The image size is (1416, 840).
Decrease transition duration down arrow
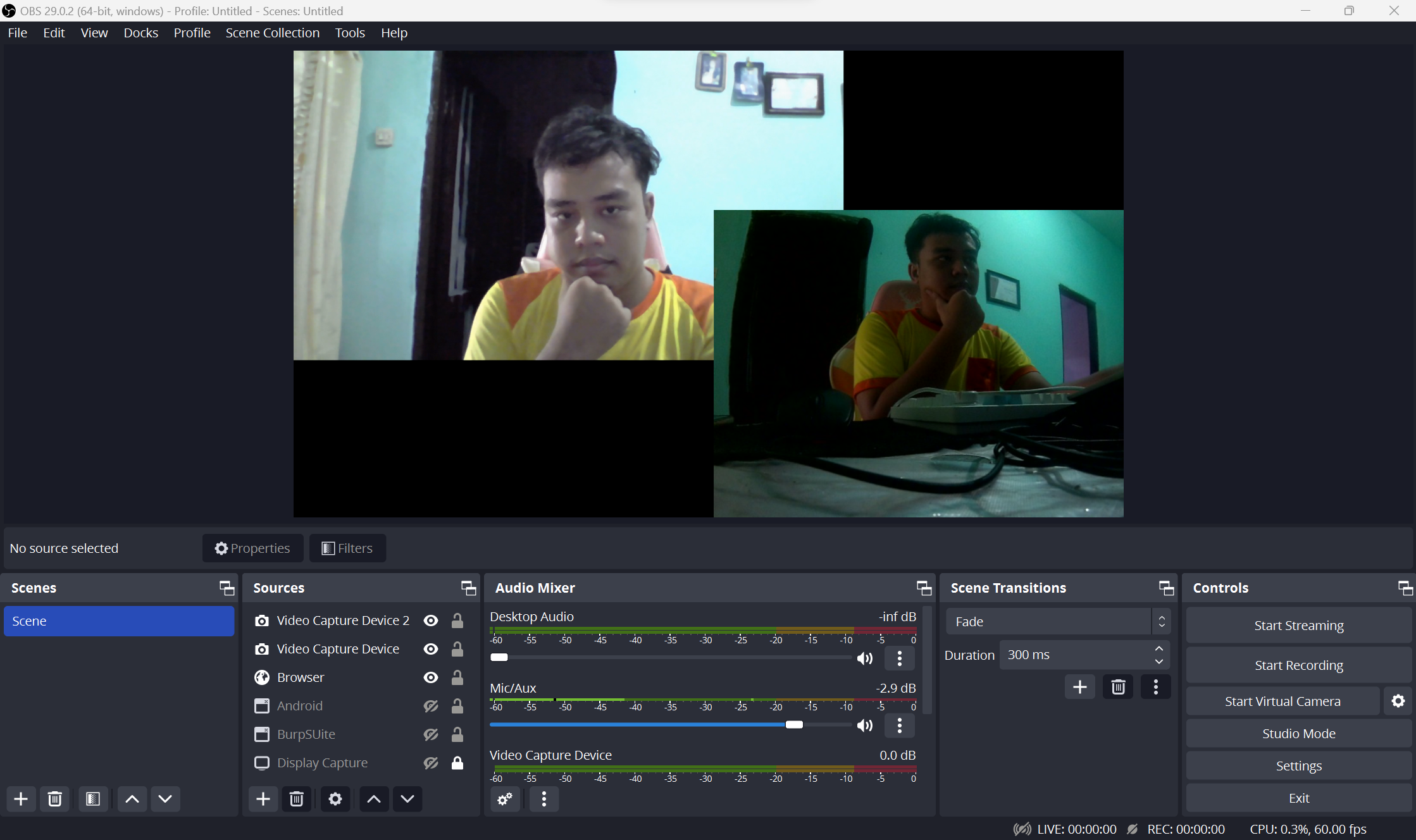[1159, 662]
